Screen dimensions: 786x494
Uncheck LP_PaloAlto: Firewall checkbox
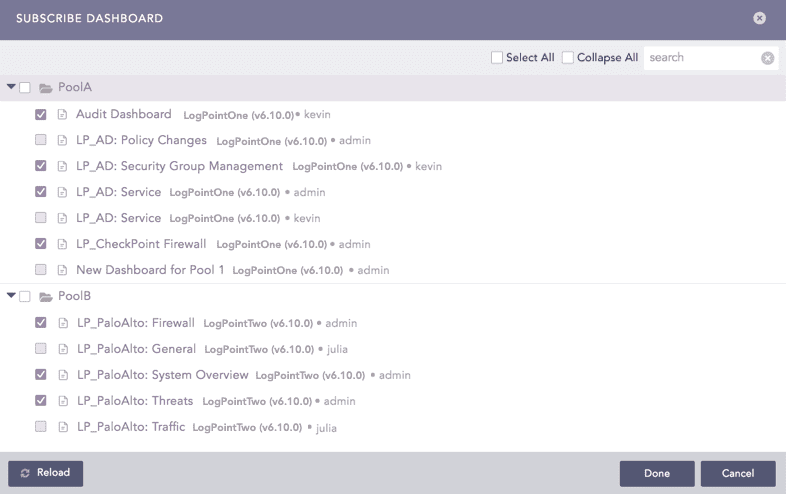(41, 322)
